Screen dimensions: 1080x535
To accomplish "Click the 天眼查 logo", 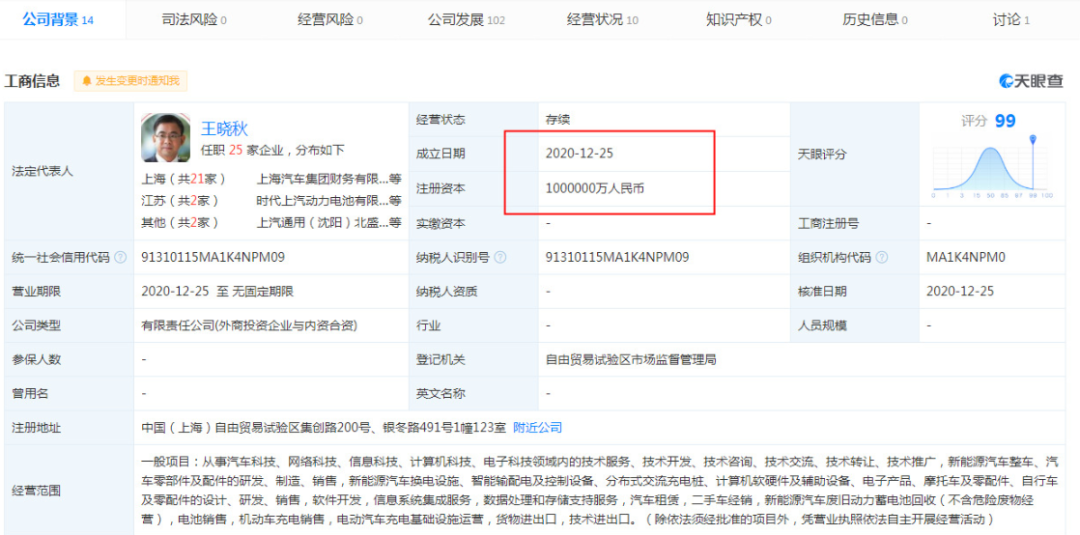I will coord(1030,81).
